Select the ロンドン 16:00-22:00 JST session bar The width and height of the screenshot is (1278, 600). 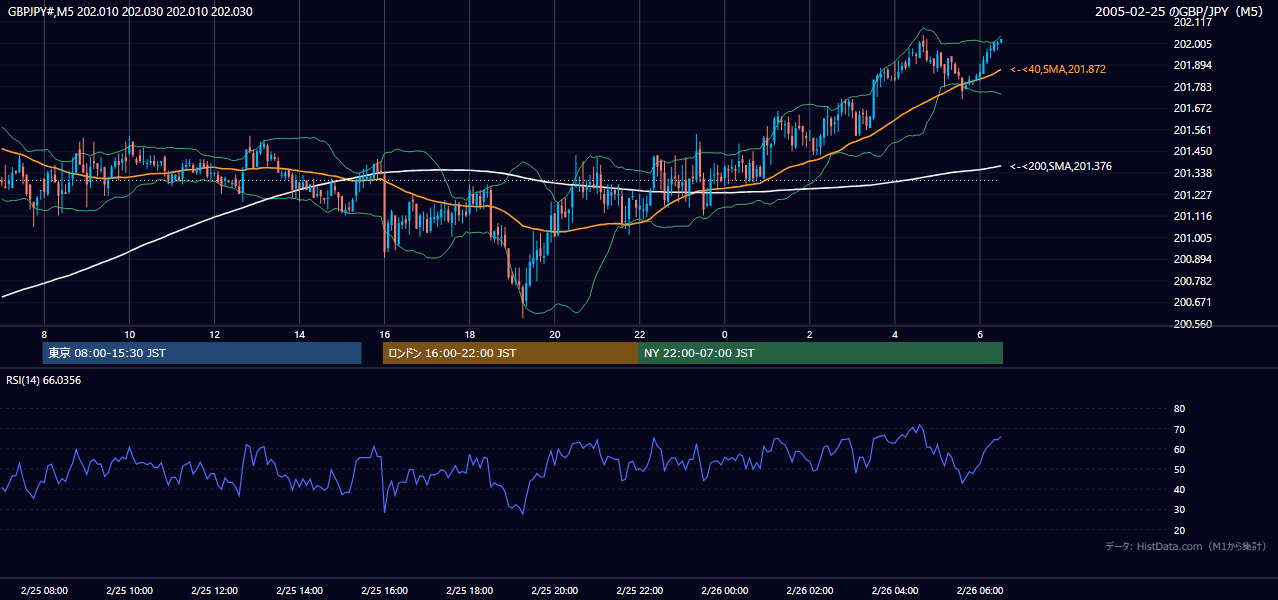point(510,353)
